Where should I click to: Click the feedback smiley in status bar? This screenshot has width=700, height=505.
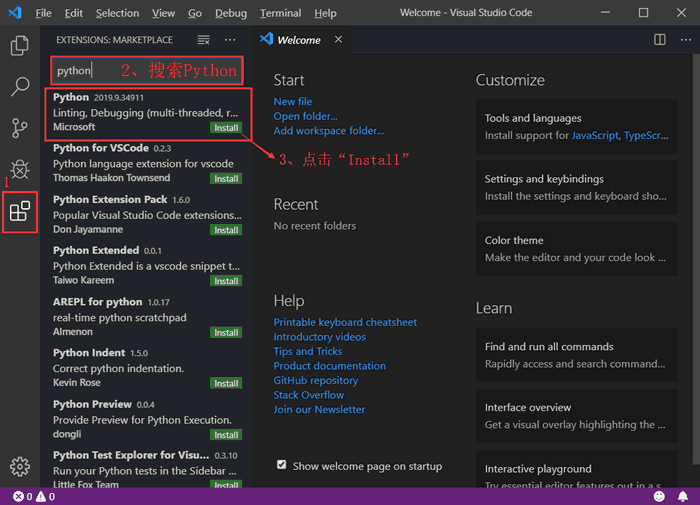pos(659,496)
